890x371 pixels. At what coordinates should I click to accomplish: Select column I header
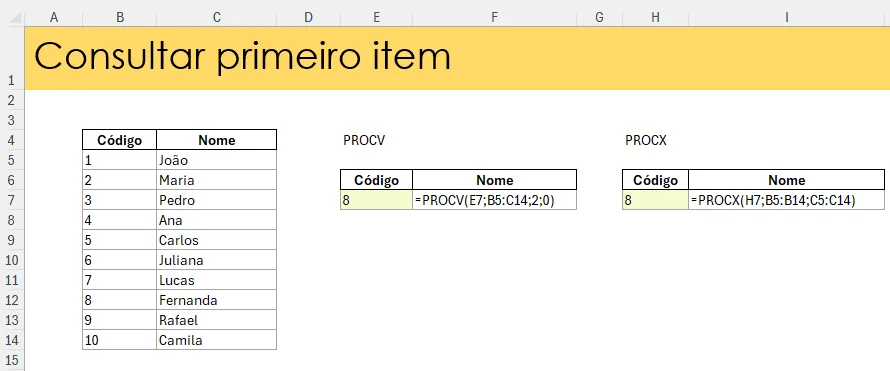787,18
